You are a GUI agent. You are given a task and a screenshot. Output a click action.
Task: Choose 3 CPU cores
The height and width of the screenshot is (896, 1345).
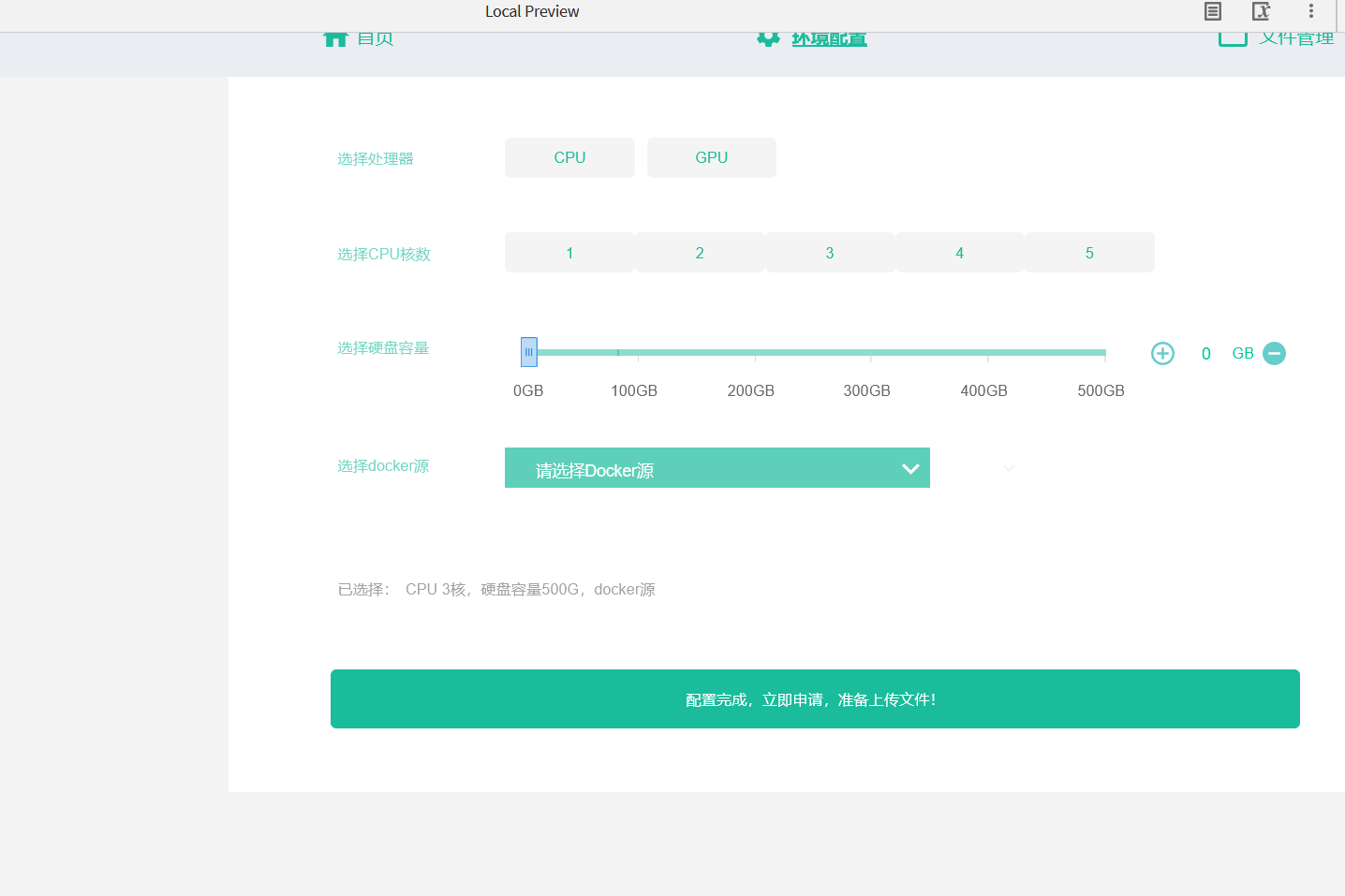coord(830,253)
